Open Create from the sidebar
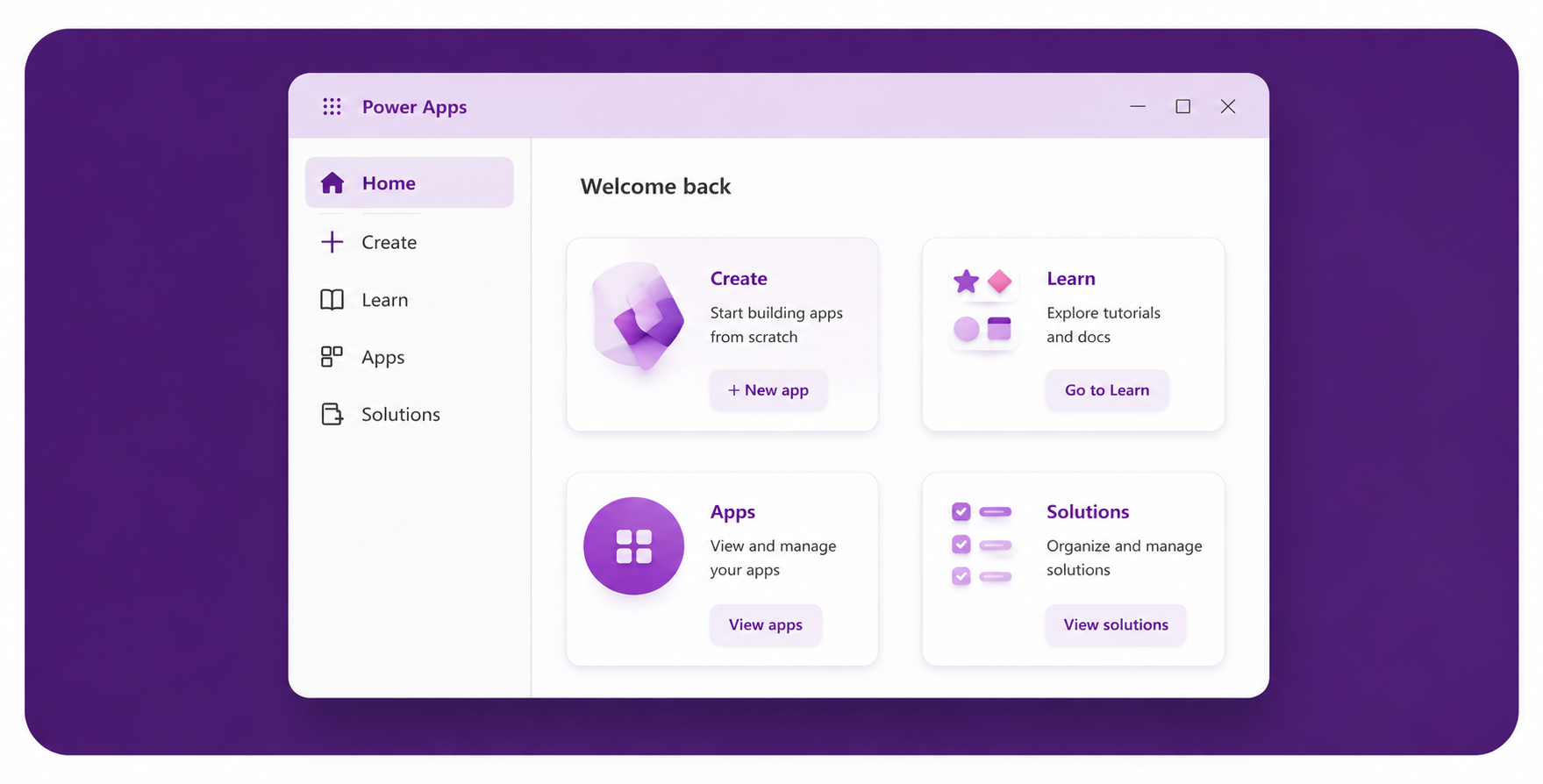The image size is (1543, 784). click(410, 242)
